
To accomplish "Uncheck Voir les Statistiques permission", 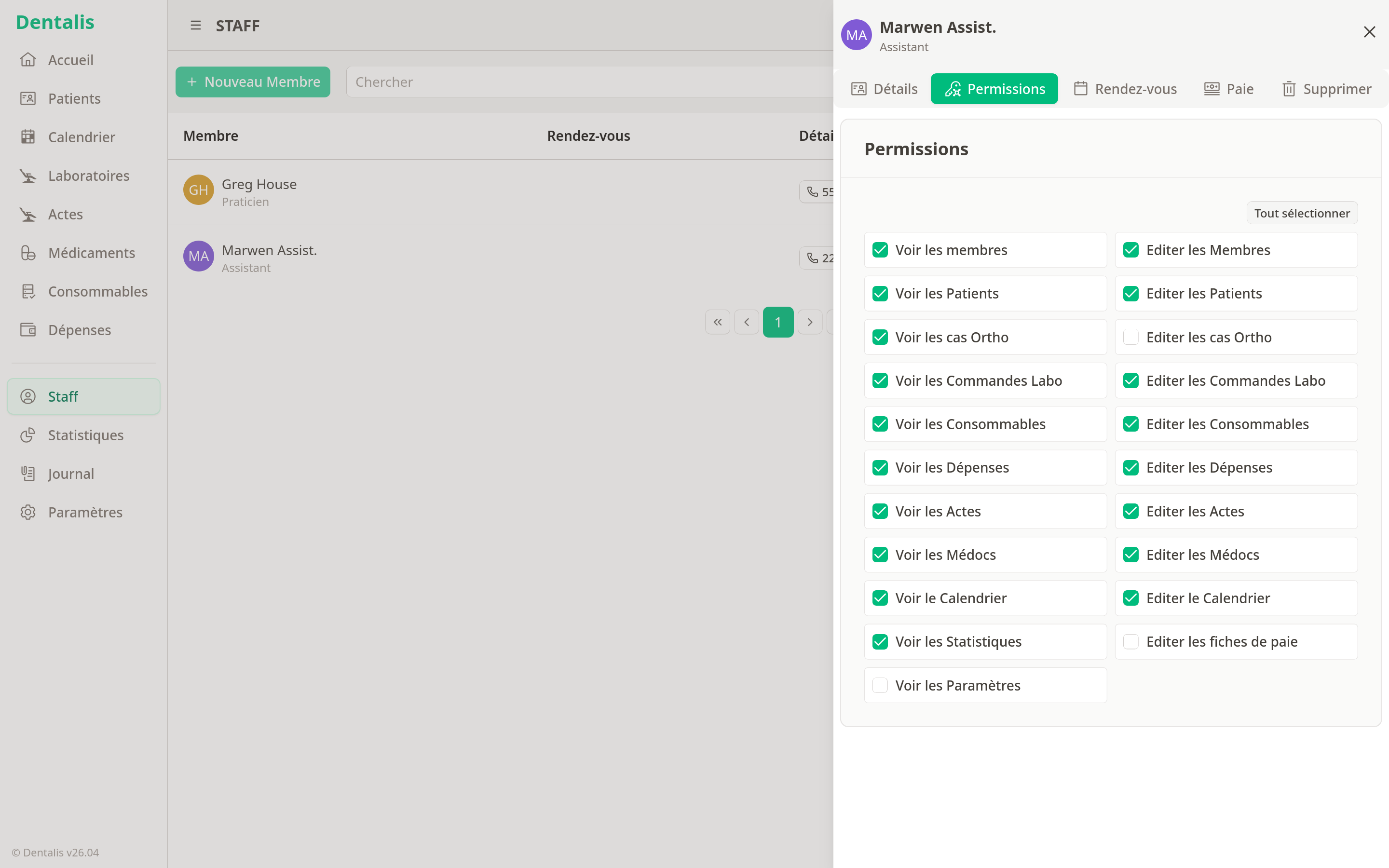I will (879, 641).
